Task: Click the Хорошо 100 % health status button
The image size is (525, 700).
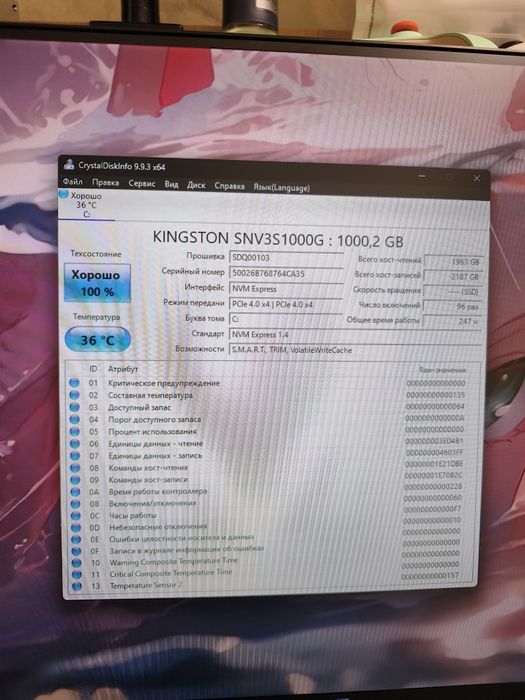Action: coord(97,283)
